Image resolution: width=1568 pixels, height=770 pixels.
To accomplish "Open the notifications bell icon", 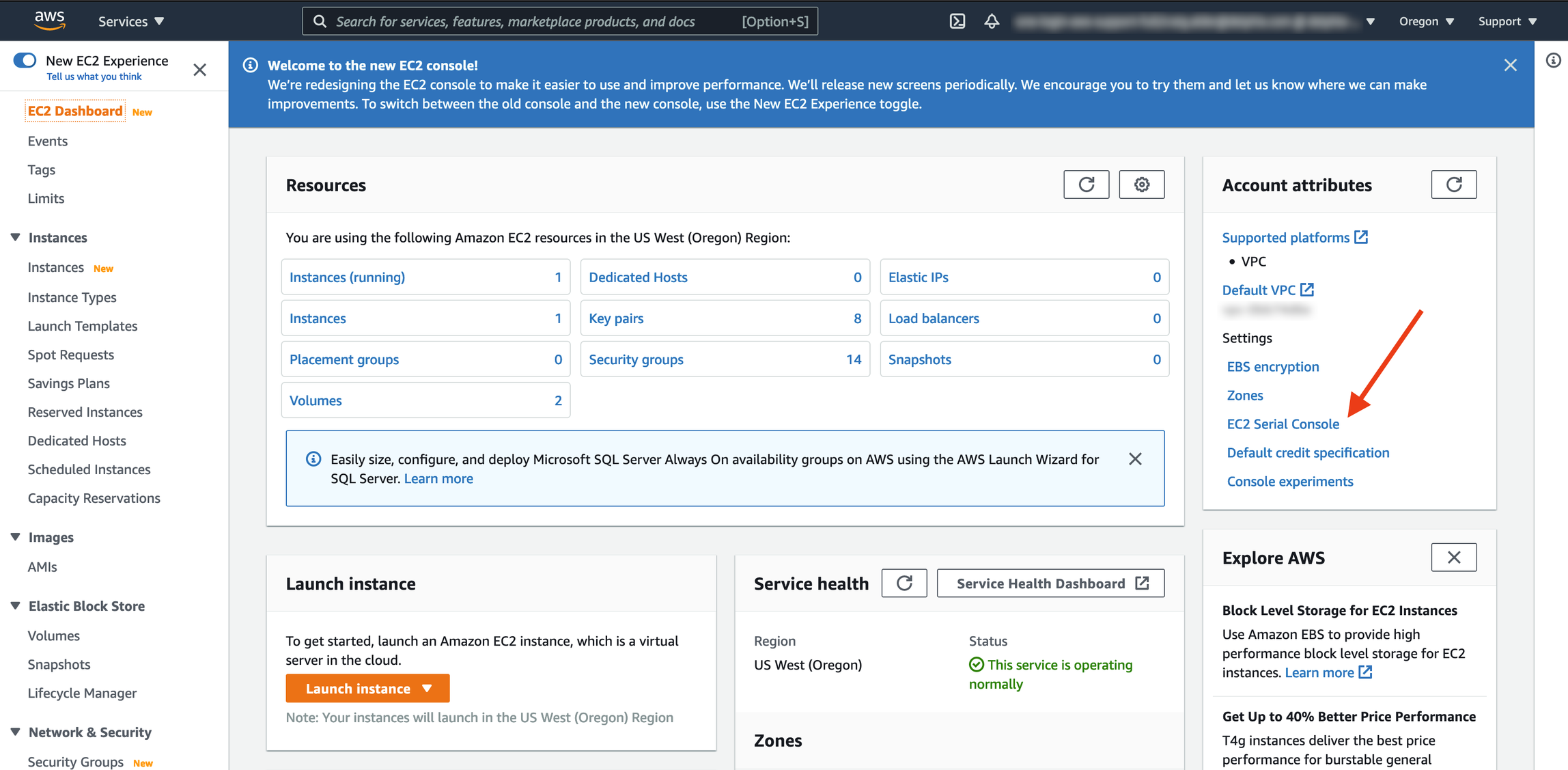I will [992, 21].
